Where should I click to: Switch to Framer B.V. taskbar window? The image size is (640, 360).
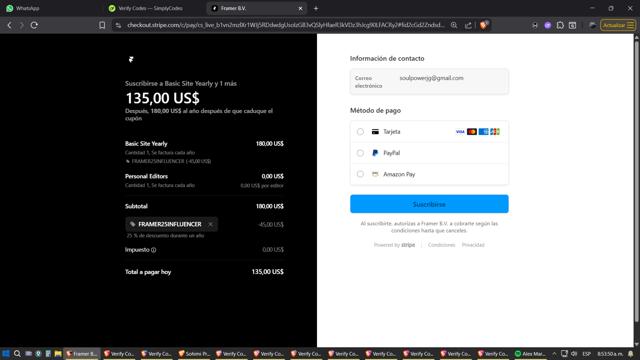[82, 353]
